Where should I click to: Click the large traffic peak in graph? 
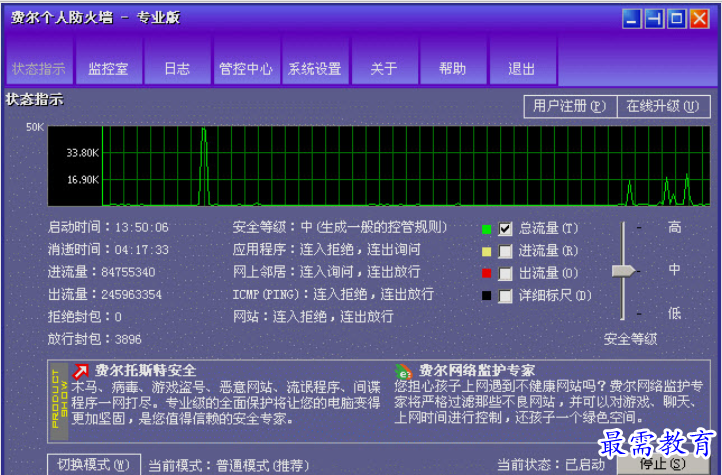[204, 167]
